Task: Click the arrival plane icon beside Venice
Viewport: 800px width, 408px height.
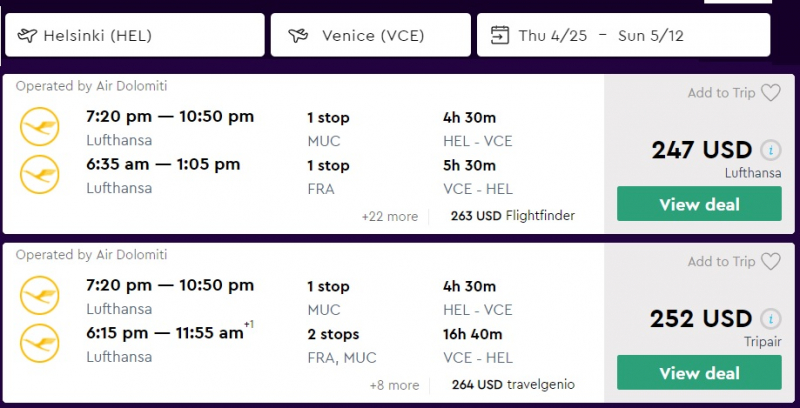Action: 297,36
